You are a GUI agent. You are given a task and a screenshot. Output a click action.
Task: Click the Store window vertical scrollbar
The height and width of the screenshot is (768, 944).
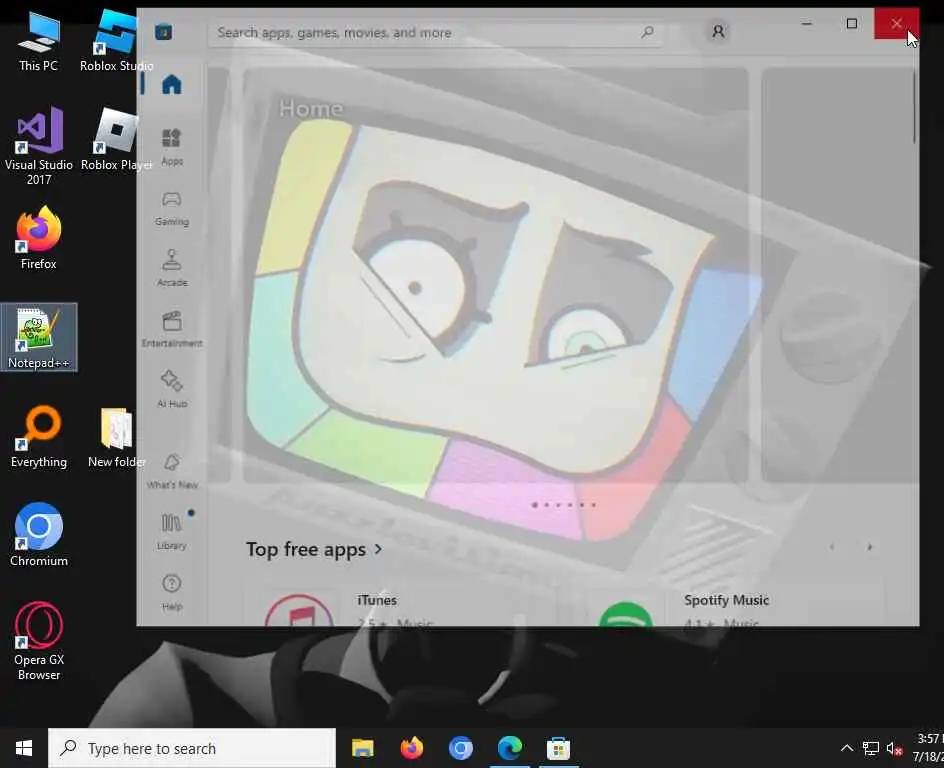[914, 108]
